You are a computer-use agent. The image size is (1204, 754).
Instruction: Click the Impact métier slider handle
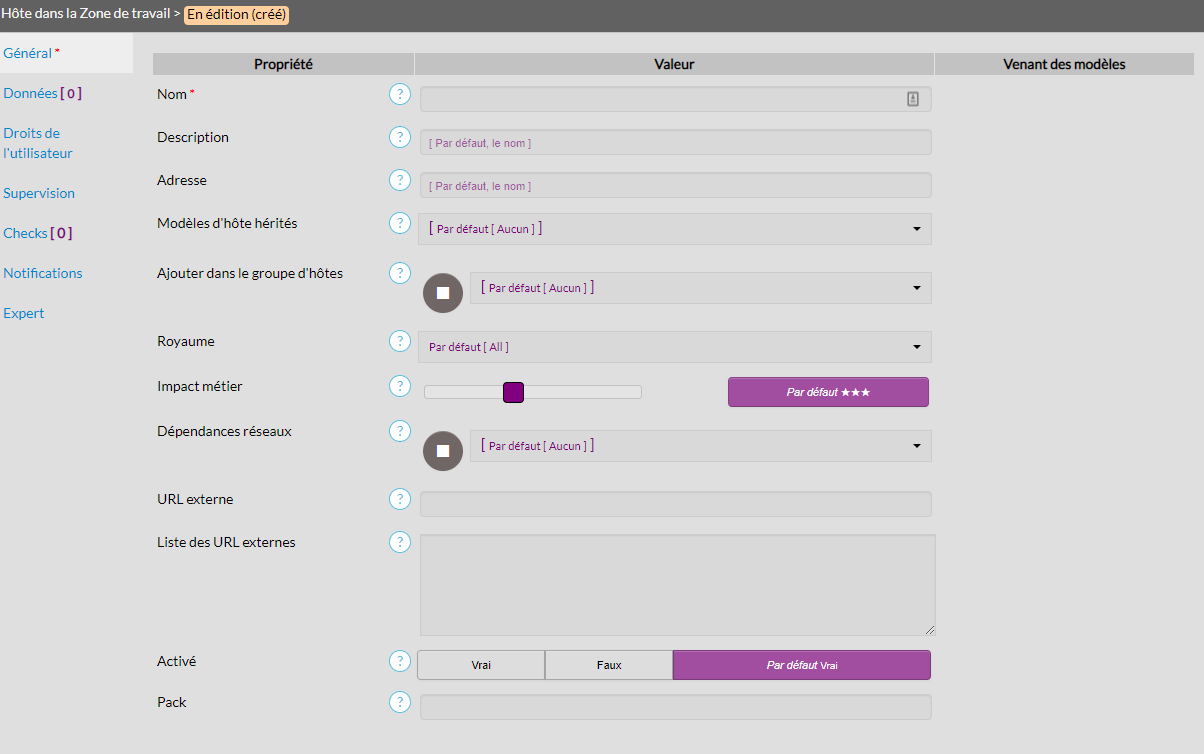point(513,392)
